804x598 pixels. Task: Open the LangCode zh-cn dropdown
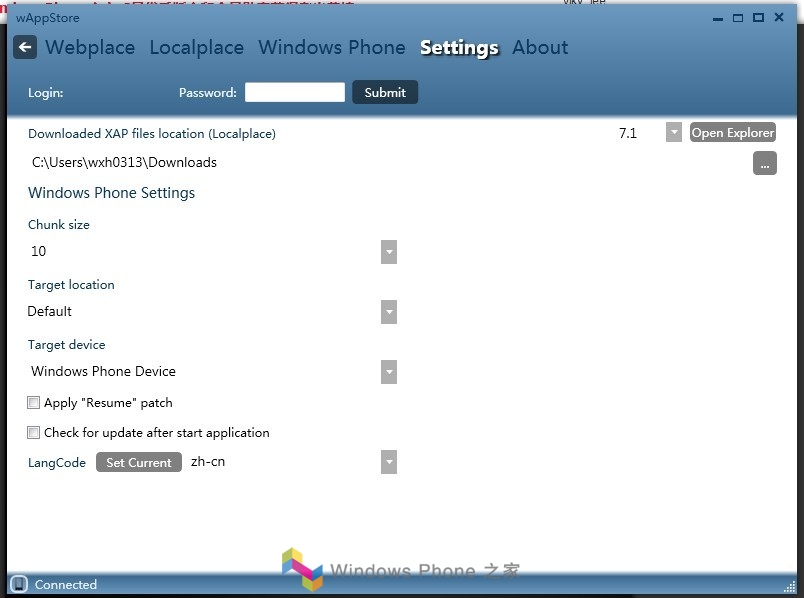click(389, 462)
